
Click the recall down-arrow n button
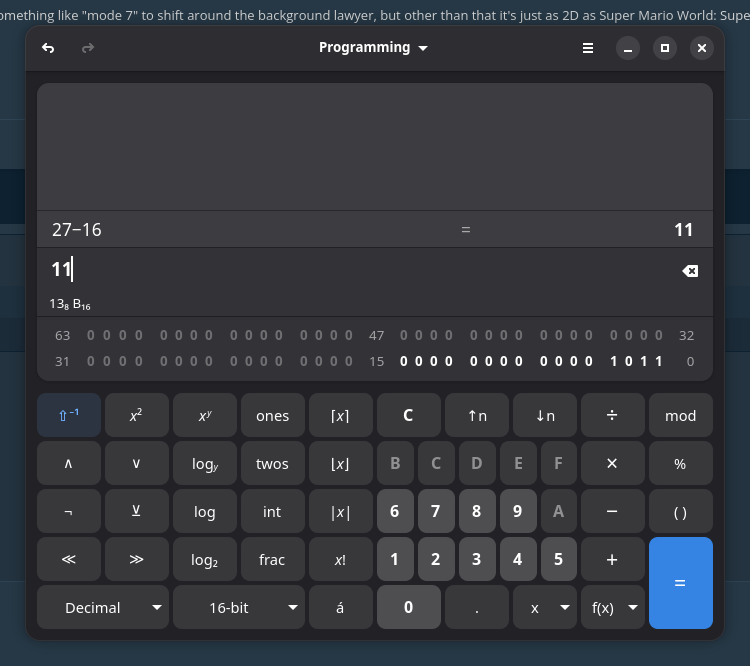click(x=545, y=415)
